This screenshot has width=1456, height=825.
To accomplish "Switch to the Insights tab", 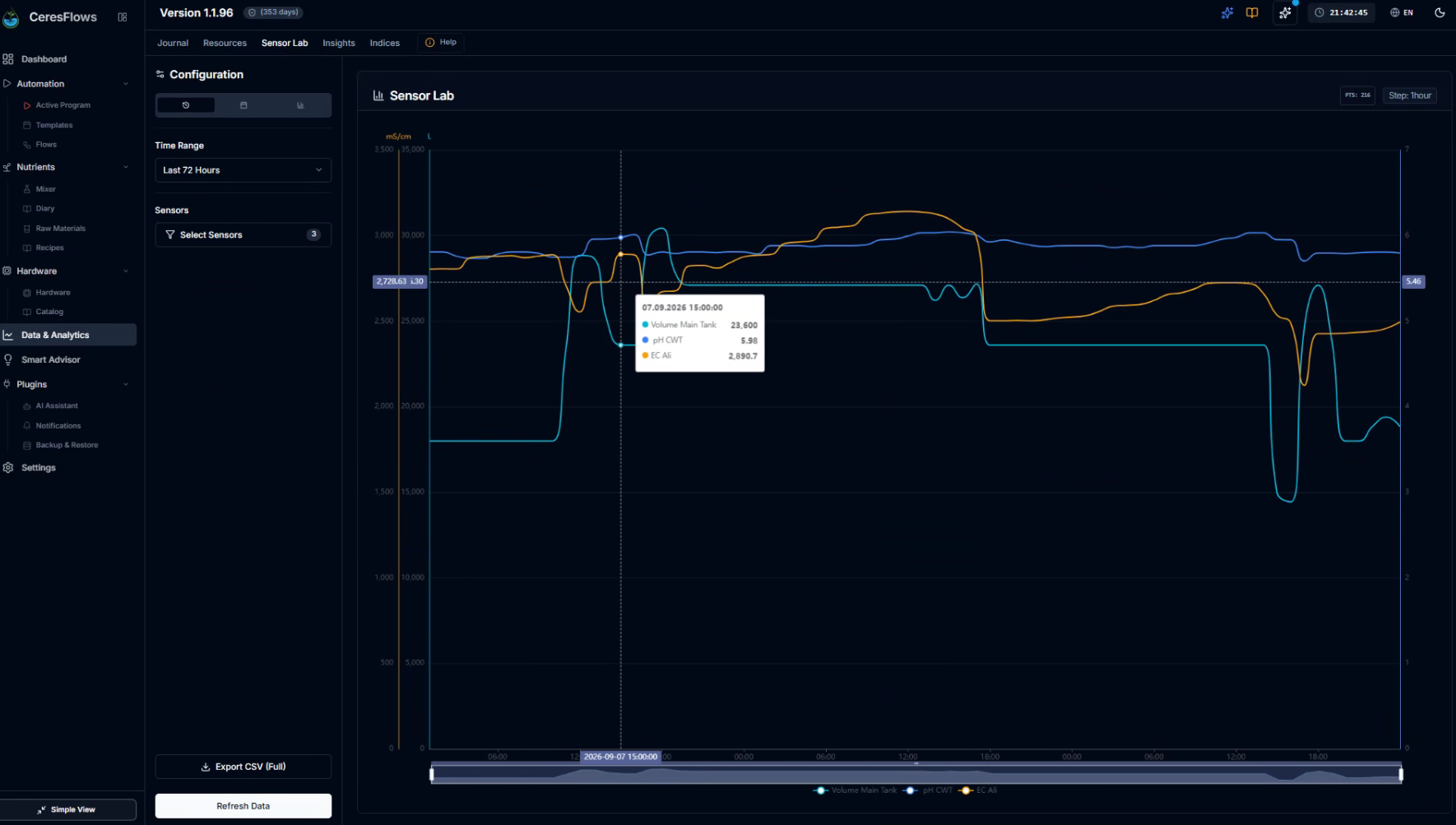I will (339, 43).
